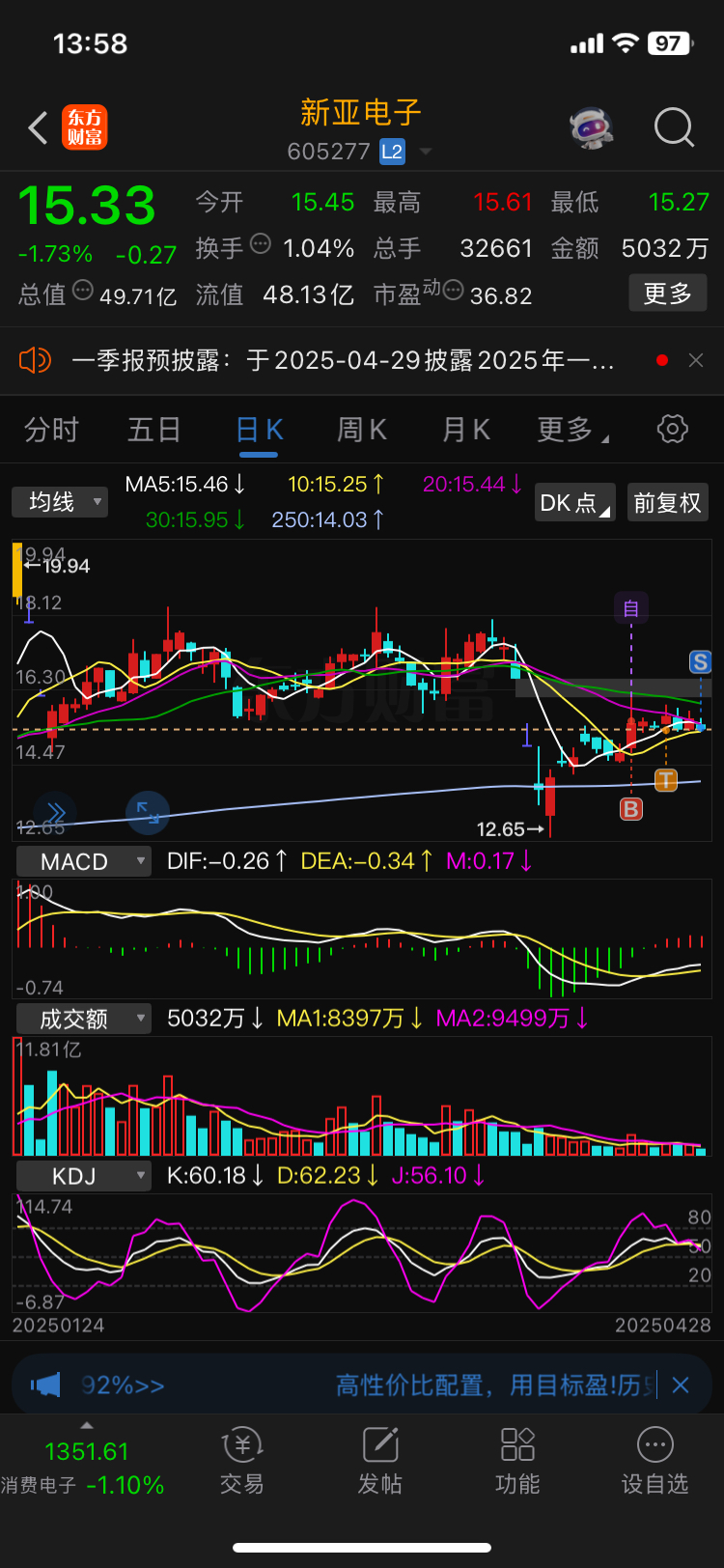
Task: Switch to 五日 chart tab
Action: [154, 430]
